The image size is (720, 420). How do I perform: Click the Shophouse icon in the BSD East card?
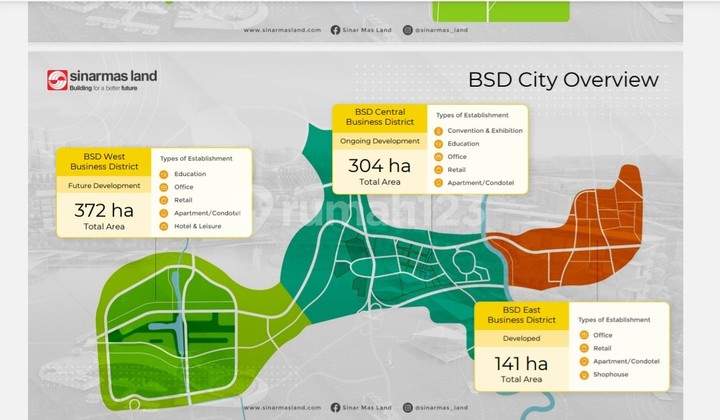click(x=583, y=374)
